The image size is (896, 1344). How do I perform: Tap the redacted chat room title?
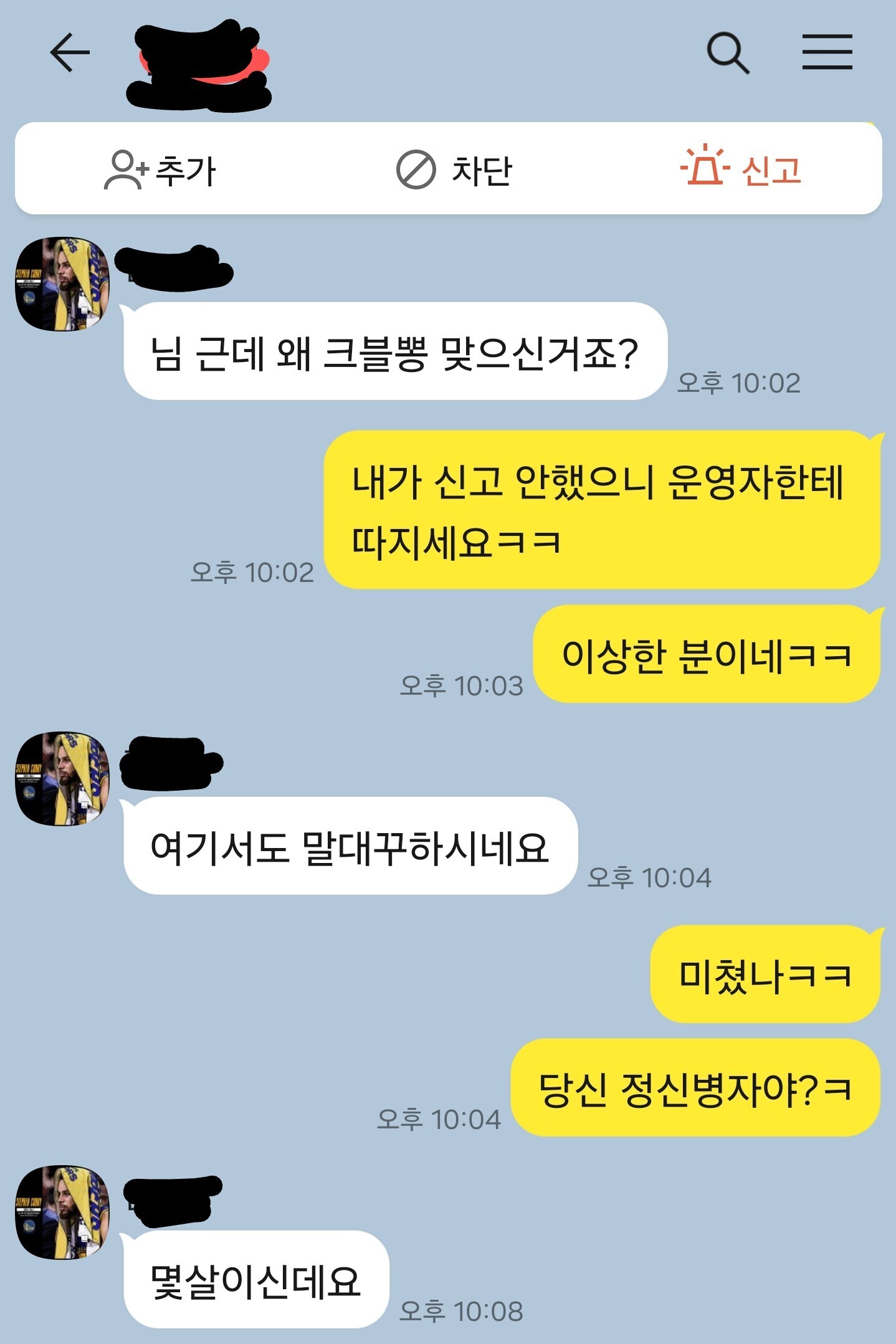pyautogui.click(x=199, y=65)
